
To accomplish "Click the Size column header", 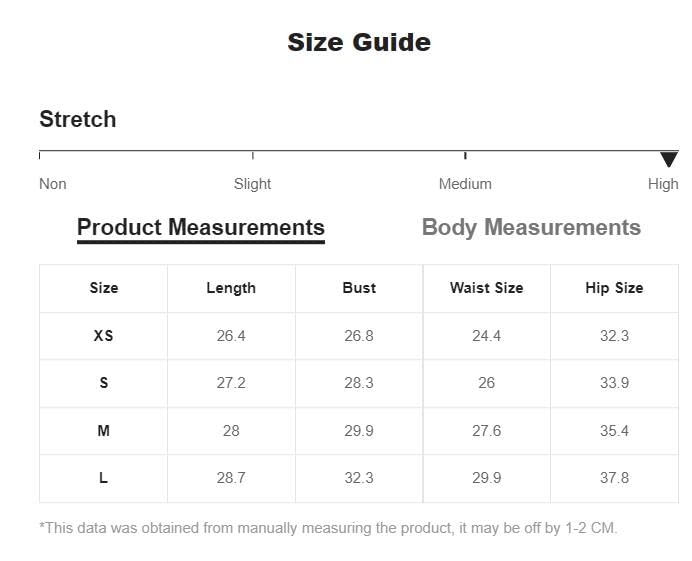I will click(x=104, y=288).
